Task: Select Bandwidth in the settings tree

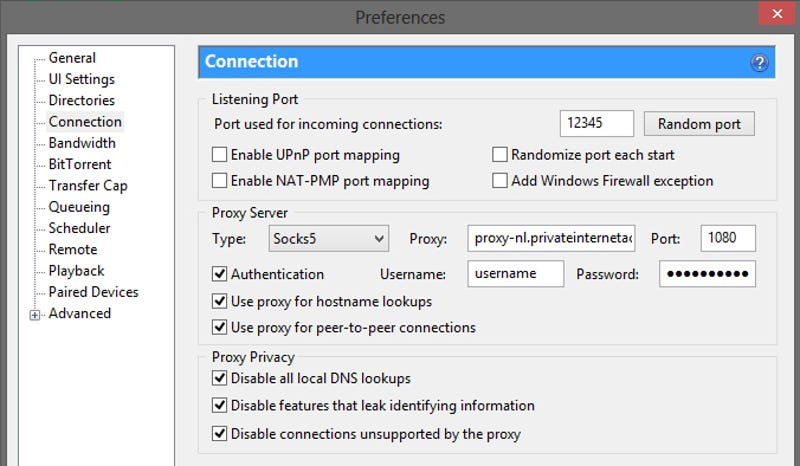Action: pyautogui.click(x=82, y=143)
